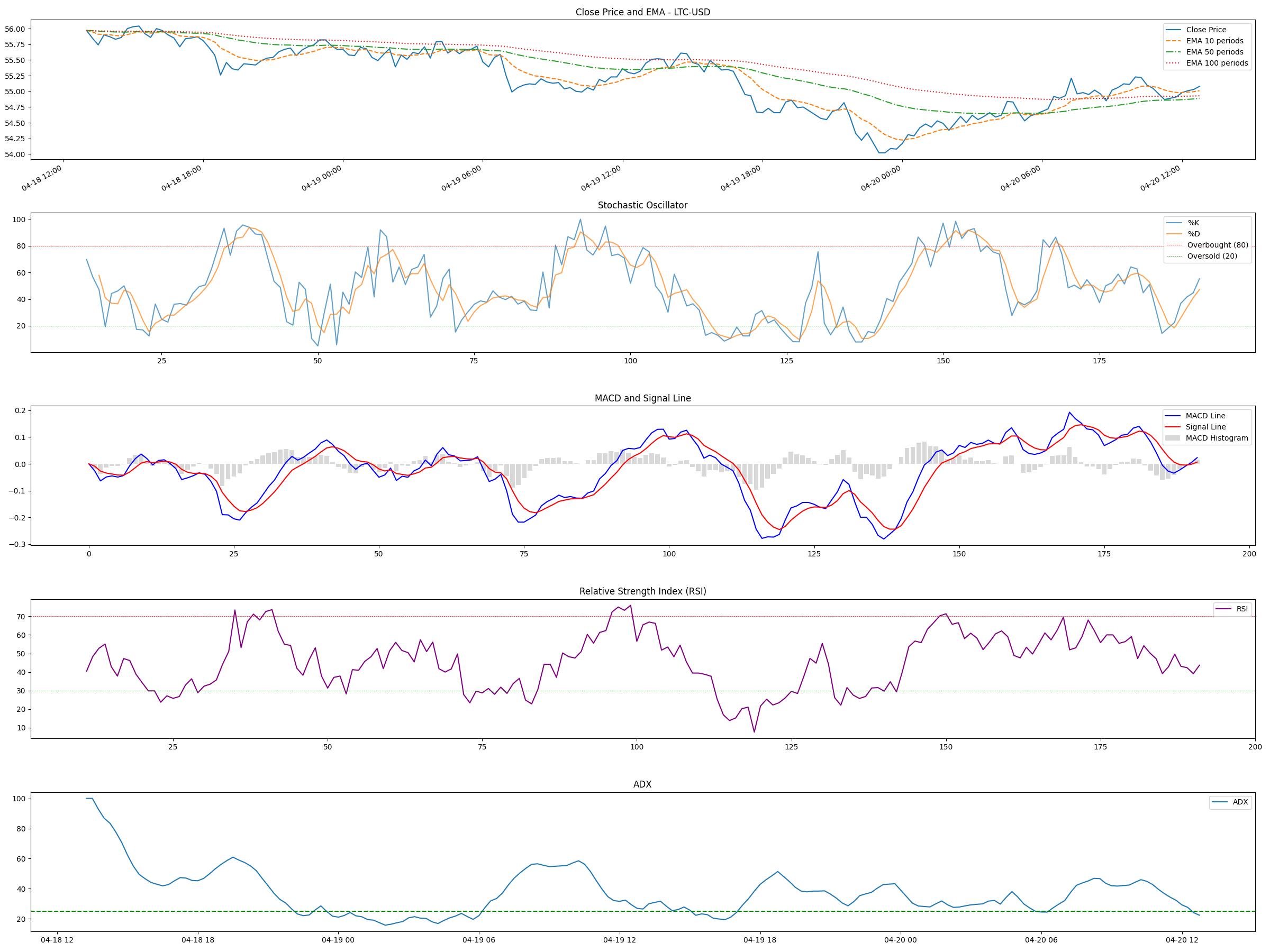Click the Overbought (80) legend entry
The image size is (1270, 952).
(x=1217, y=245)
